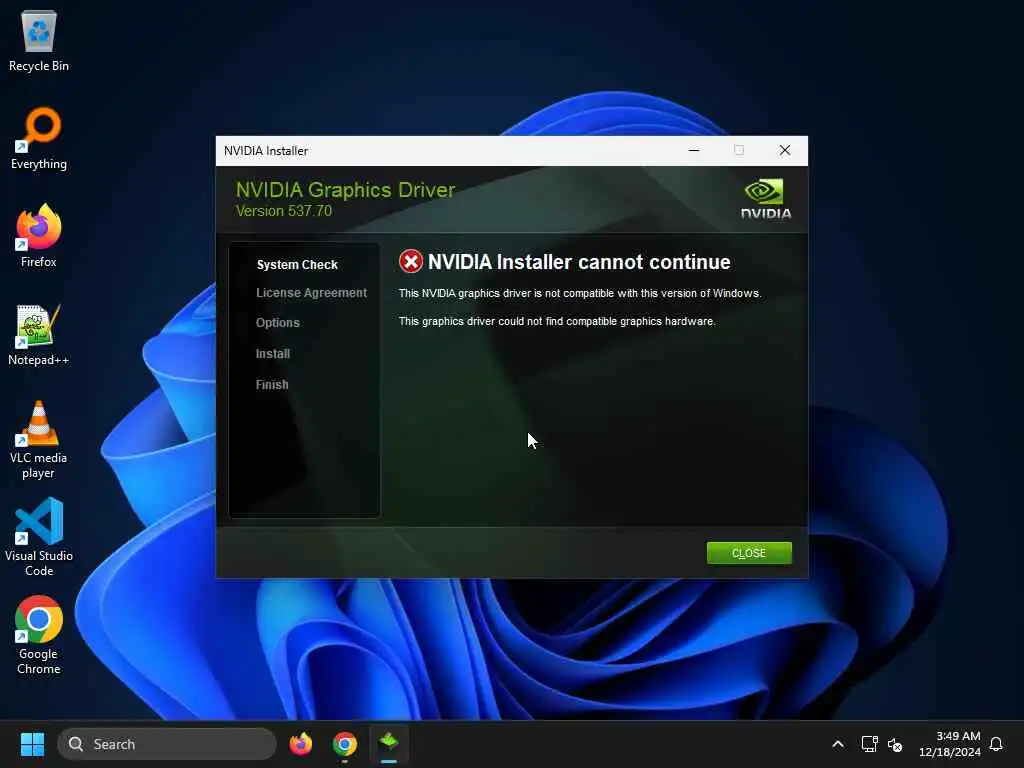
Task: Click the red error X icon
Action: click(411, 262)
